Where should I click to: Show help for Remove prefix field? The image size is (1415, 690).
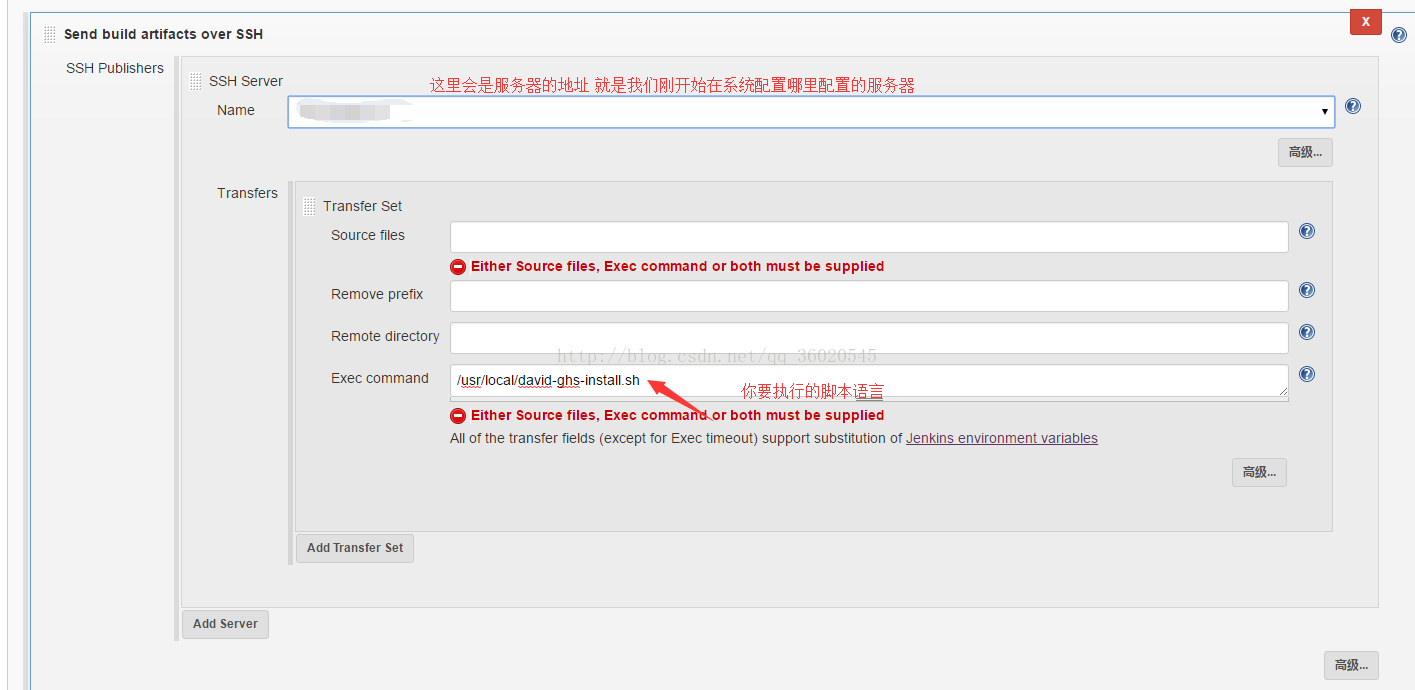[1307, 290]
